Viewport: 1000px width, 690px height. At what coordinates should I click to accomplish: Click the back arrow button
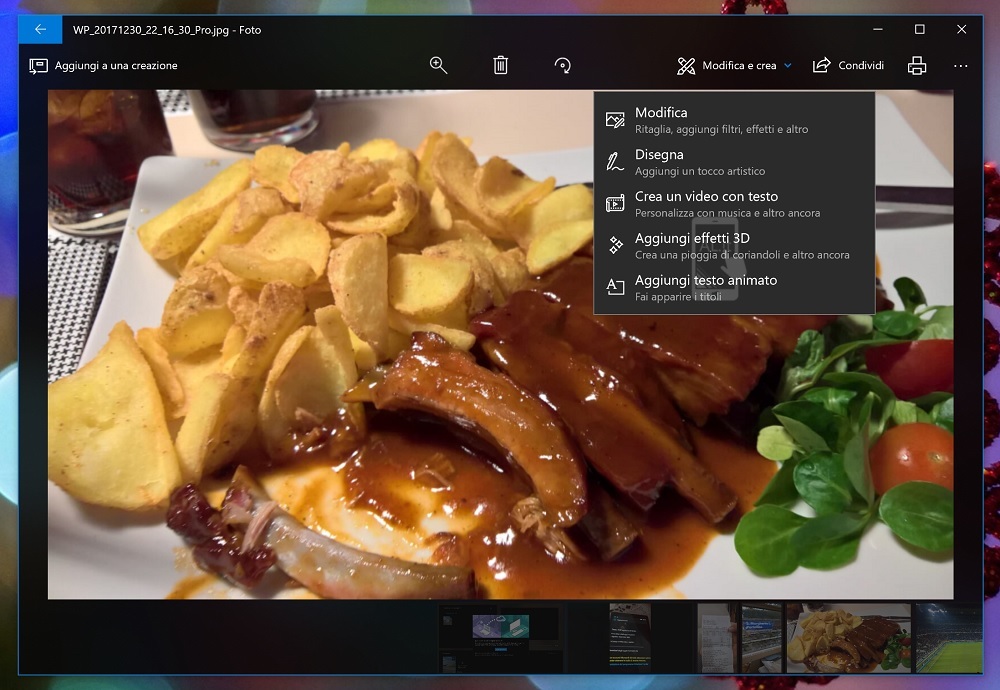pyautogui.click(x=40, y=29)
